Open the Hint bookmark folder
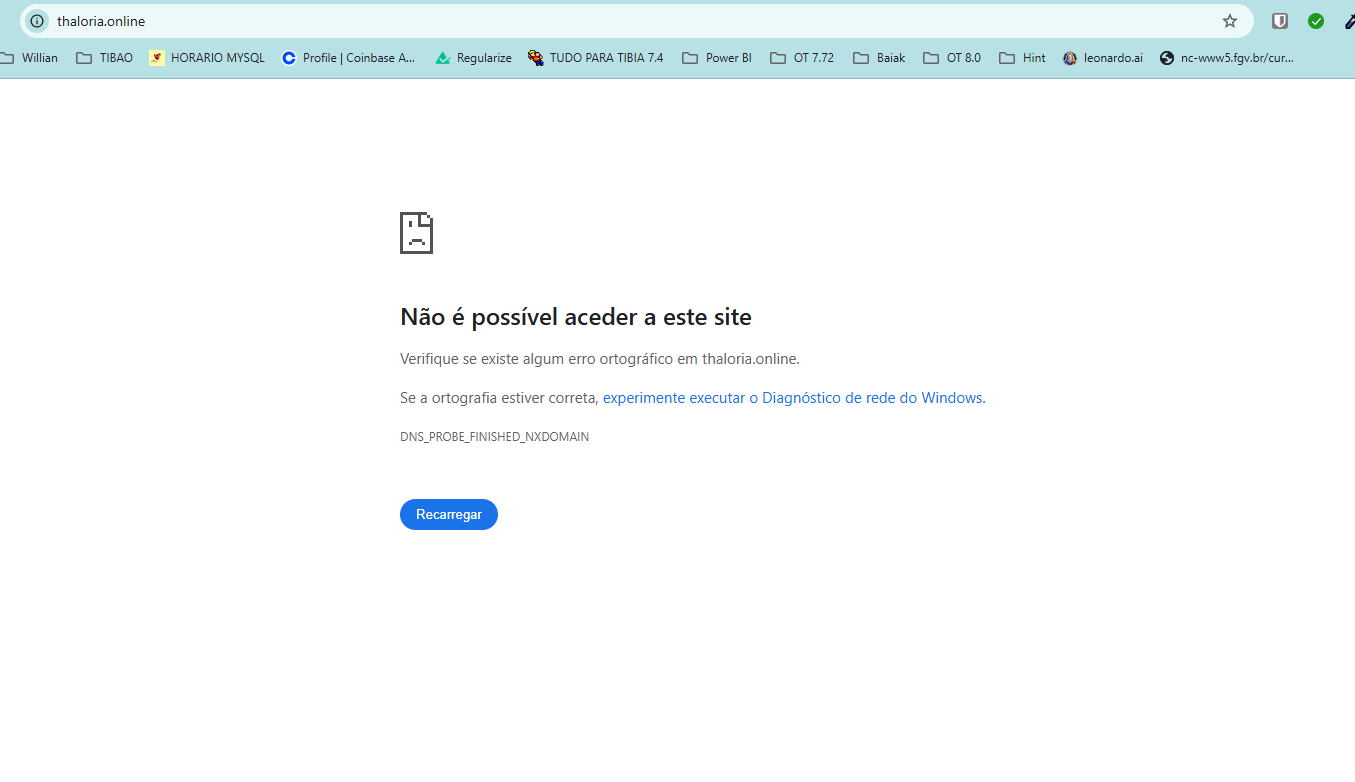Screen dimensions: 1355x782 1022,58
